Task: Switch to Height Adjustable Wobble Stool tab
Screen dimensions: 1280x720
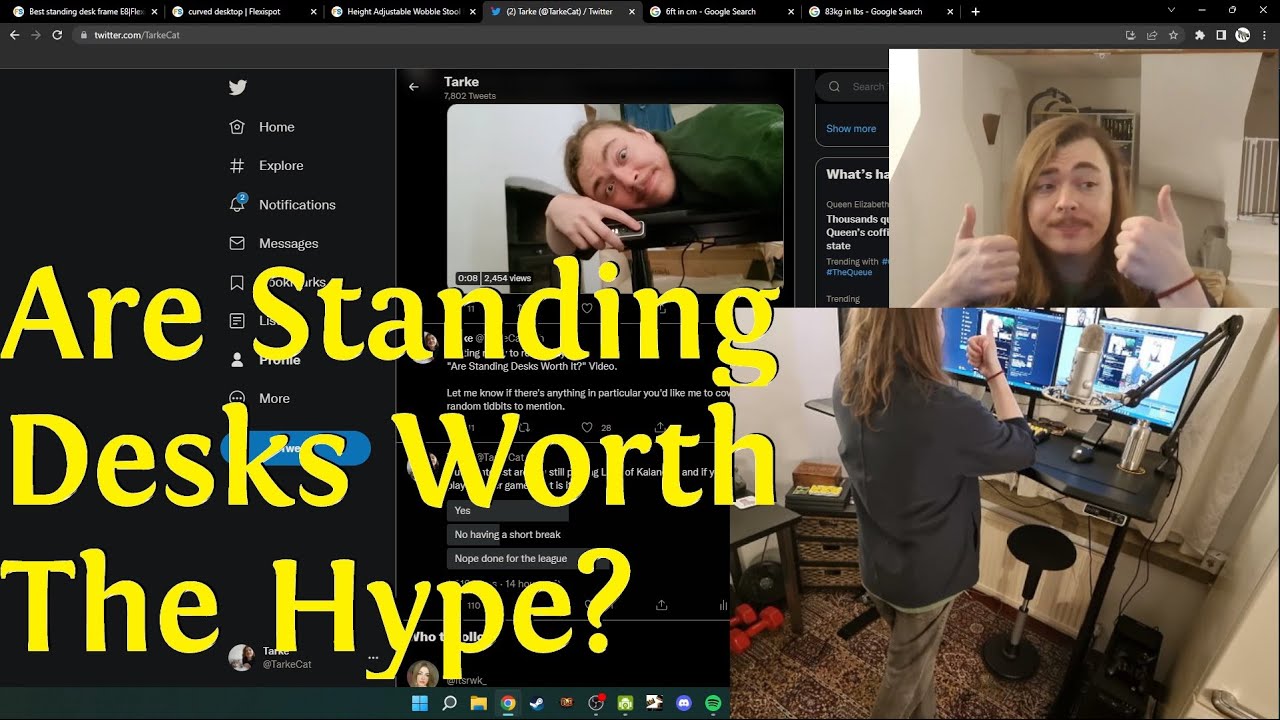Action: (x=402, y=12)
